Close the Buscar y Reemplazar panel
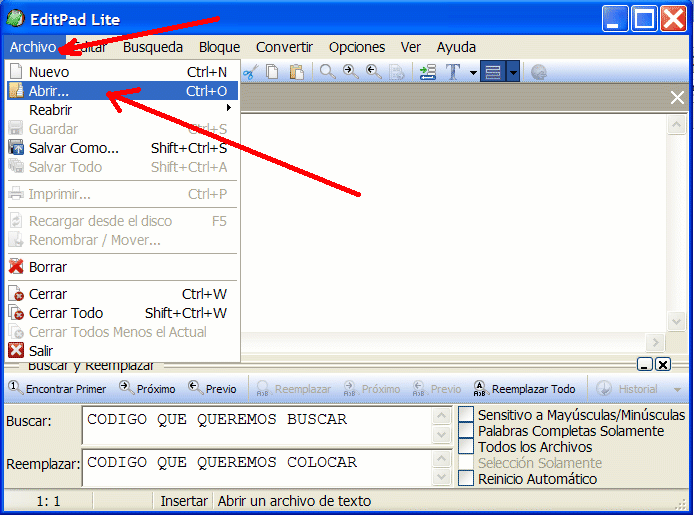This screenshot has height=515, width=694. pyautogui.click(x=663, y=365)
